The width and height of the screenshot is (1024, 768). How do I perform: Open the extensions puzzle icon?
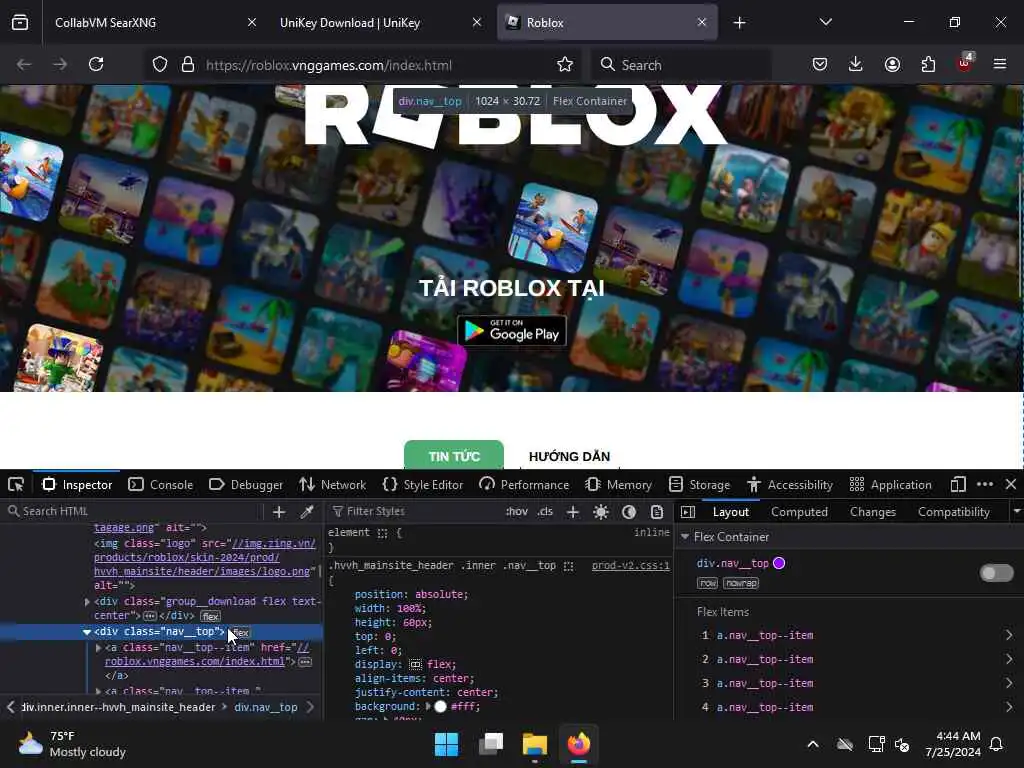[928, 64]
